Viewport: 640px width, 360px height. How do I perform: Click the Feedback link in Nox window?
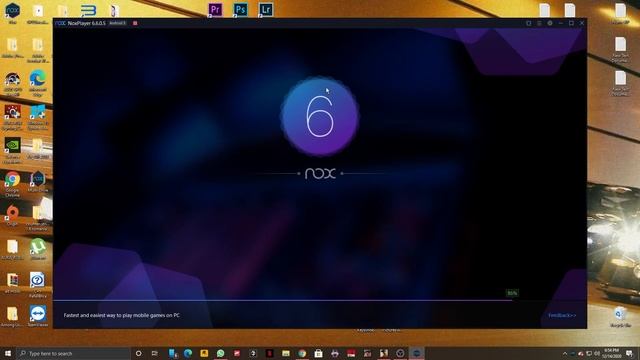[x=562, y=315]
